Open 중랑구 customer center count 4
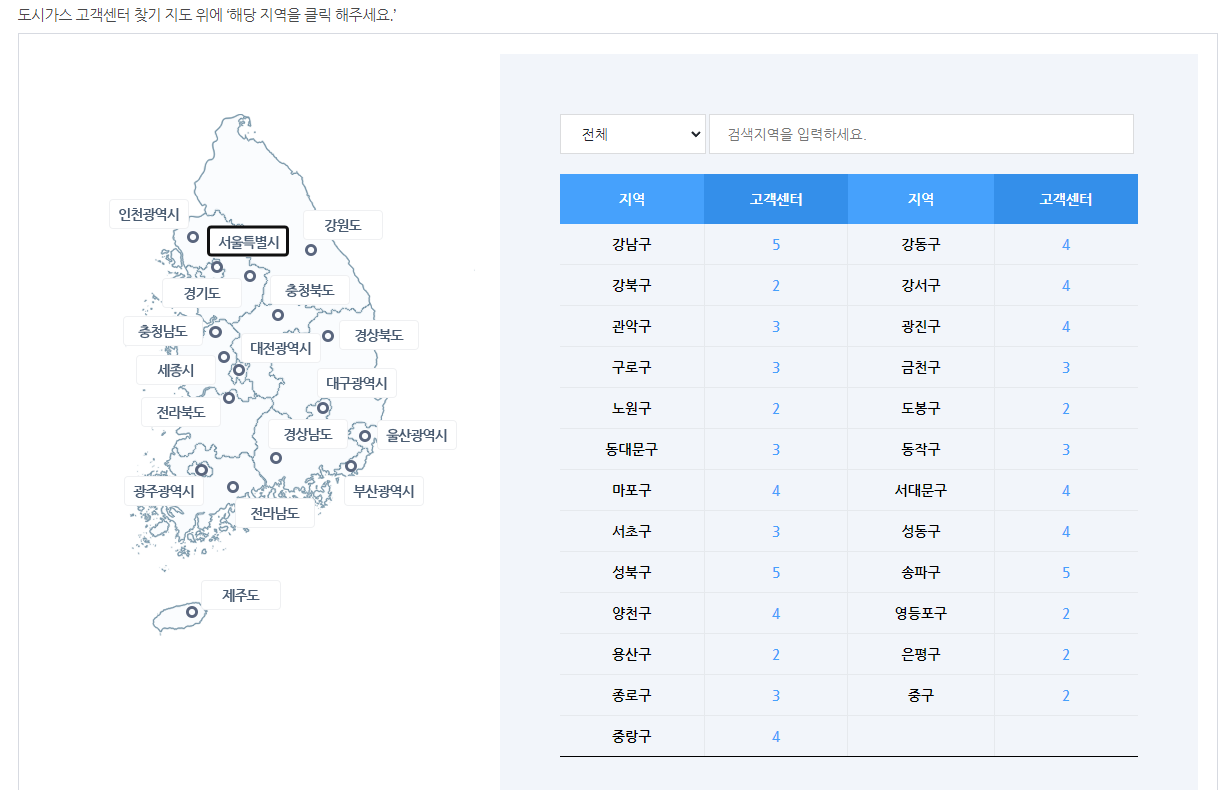The height and width of the screenshot is (790, 1223). (x=776, y=736)
